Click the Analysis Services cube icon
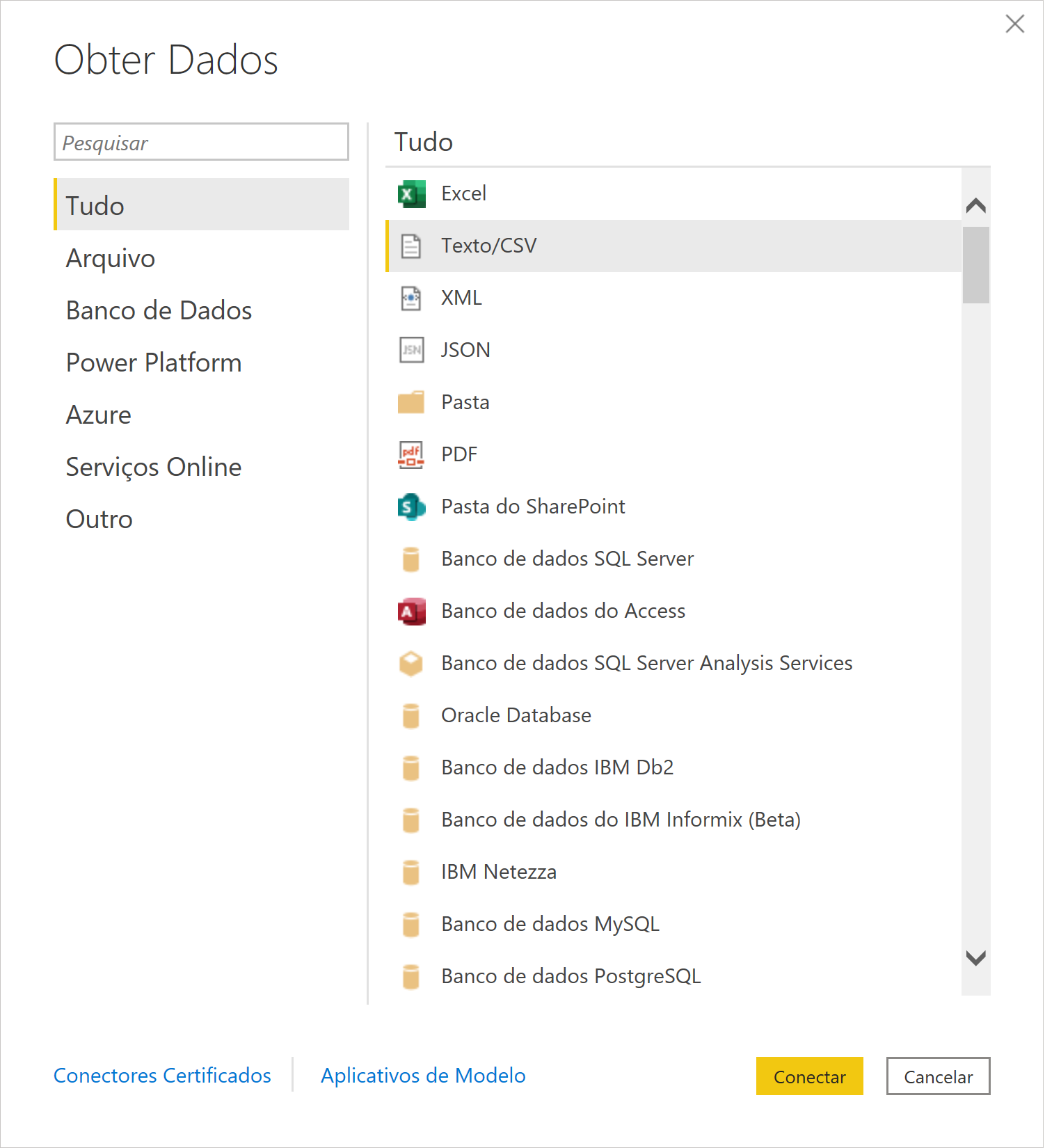1045x1148 pixels. [x=411, y=663]
